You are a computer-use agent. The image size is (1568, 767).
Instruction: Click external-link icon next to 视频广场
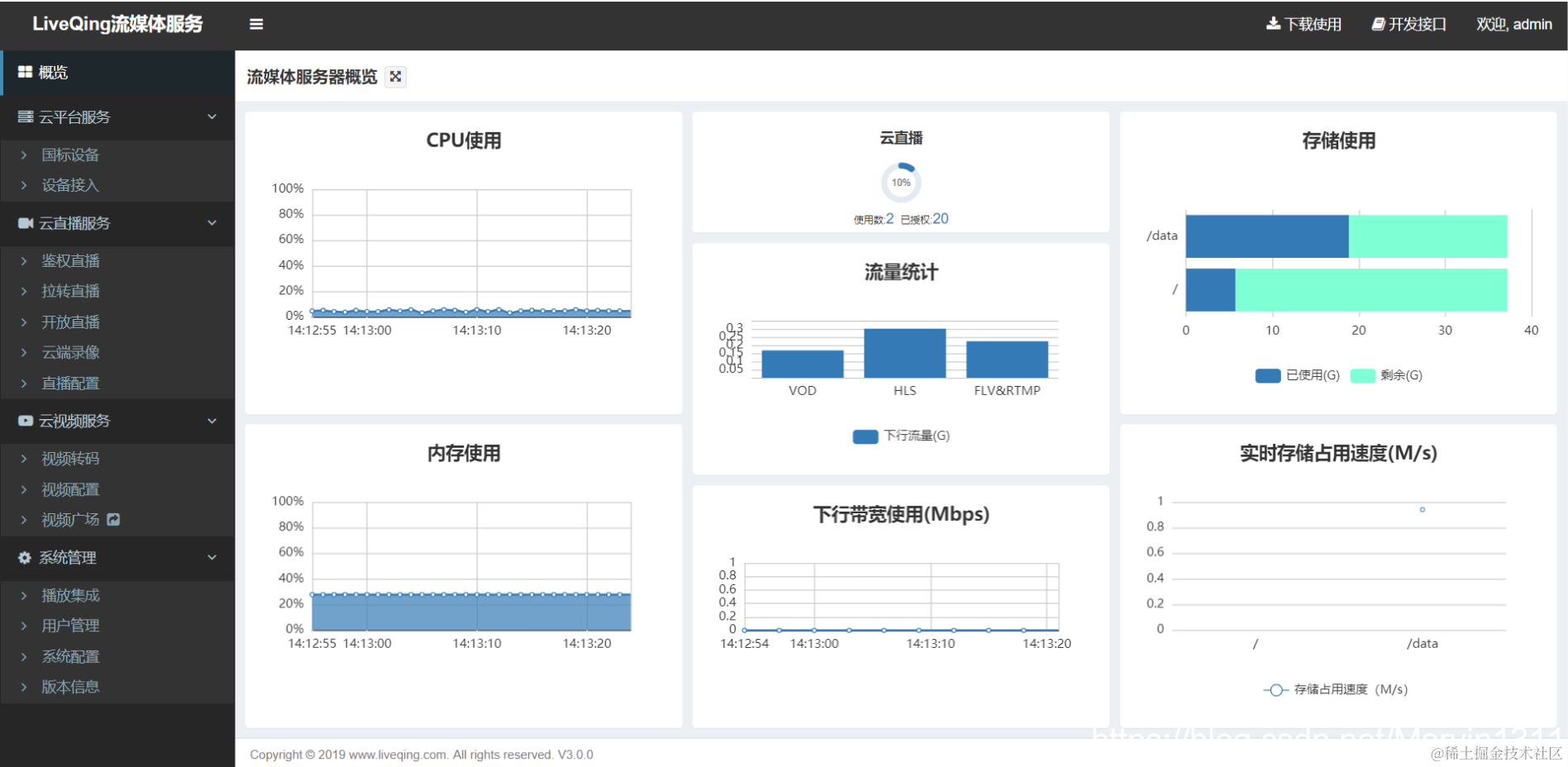[114, 519]
